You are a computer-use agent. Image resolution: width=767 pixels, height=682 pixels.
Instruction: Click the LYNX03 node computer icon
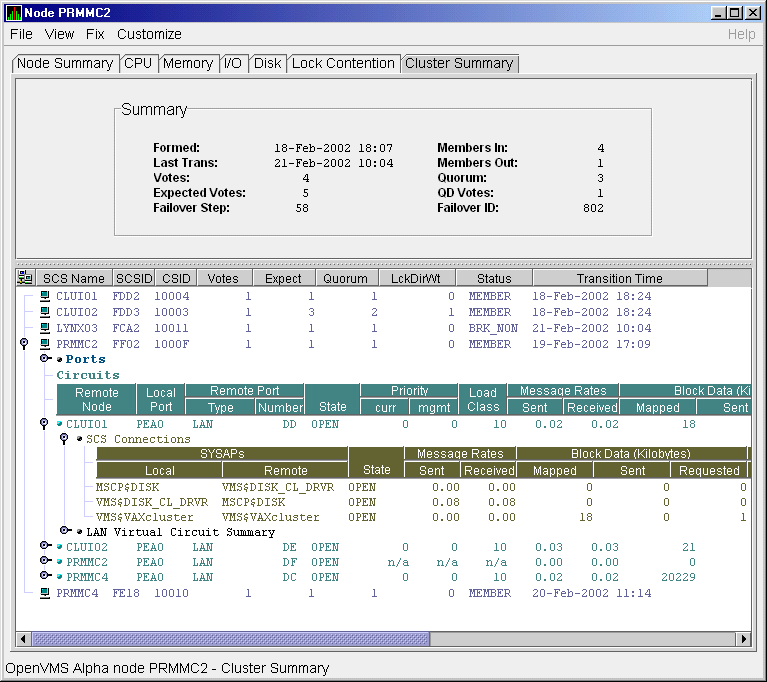click(x=44, y=328)
